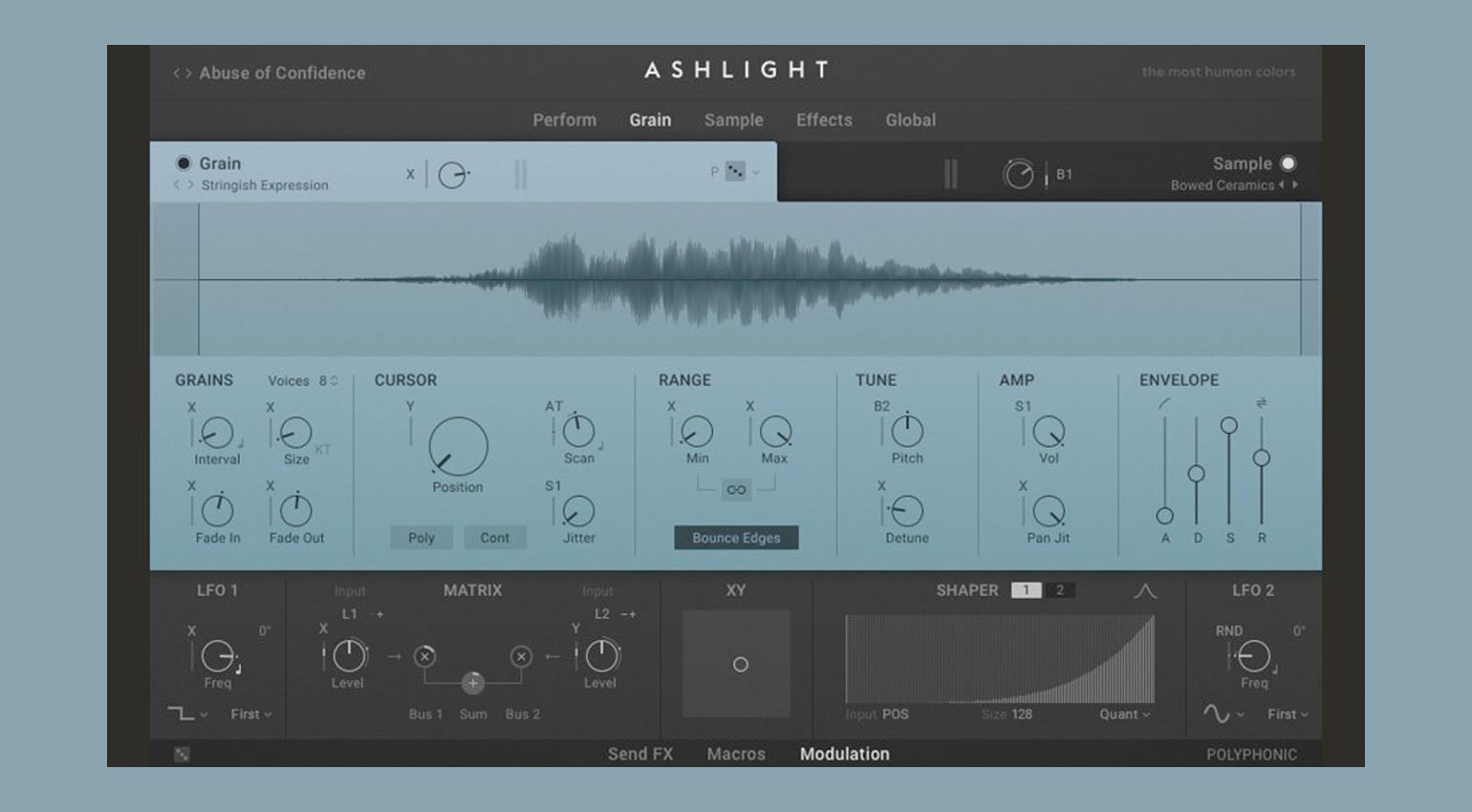The image size is (1472, 812).
Task: Enable Poly cursor mode
Action: click(x=422, y=538)
